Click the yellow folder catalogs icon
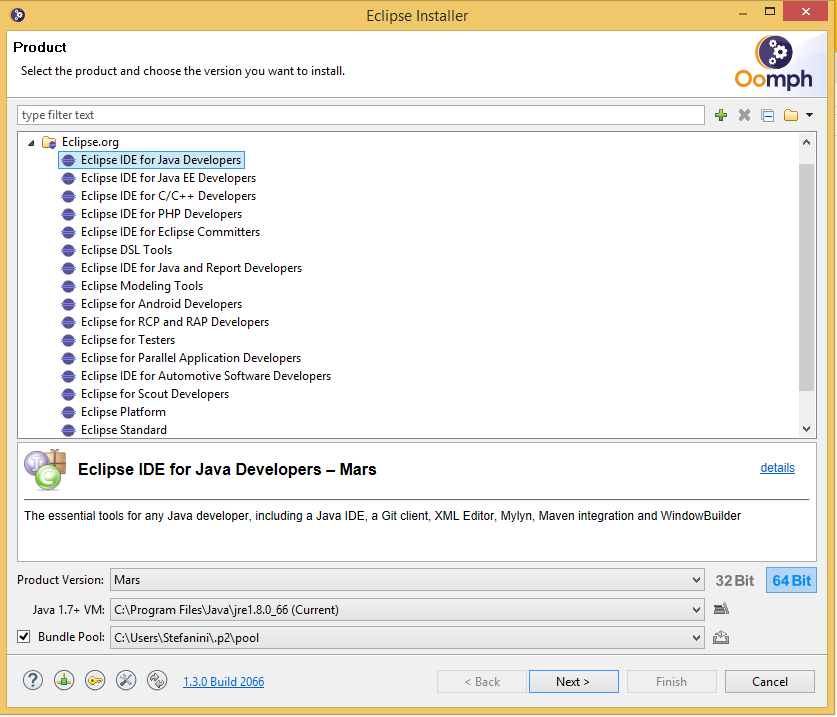This screenshot has height=717, width=837. click(791, 115)
